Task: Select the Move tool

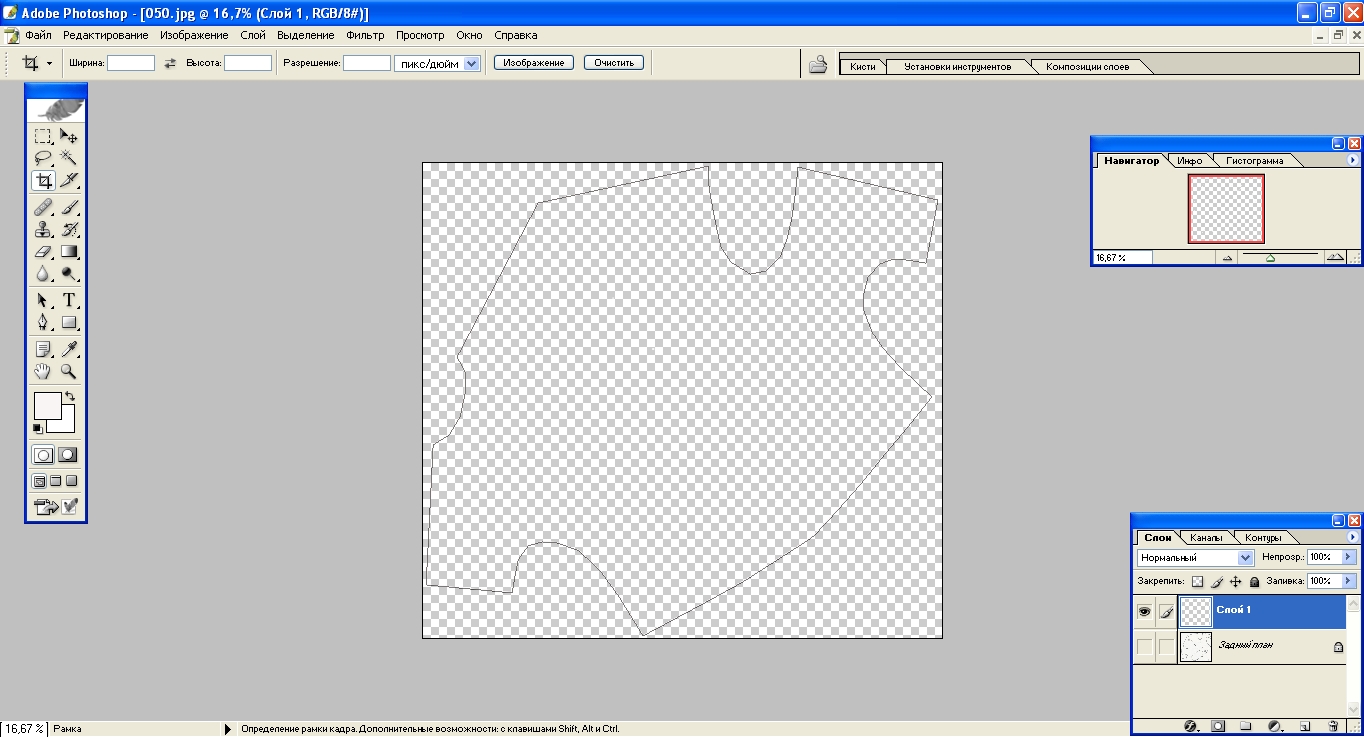Action: pos(69,136)
